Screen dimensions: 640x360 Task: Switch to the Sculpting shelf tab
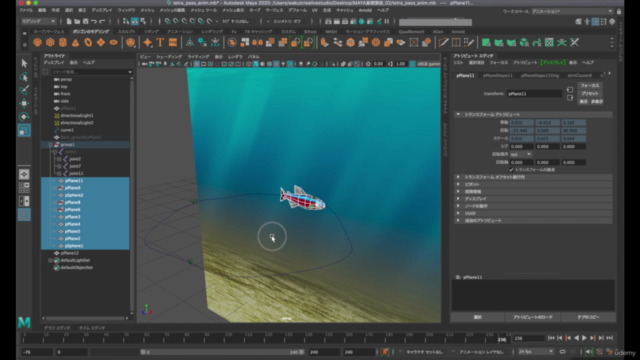127,31
